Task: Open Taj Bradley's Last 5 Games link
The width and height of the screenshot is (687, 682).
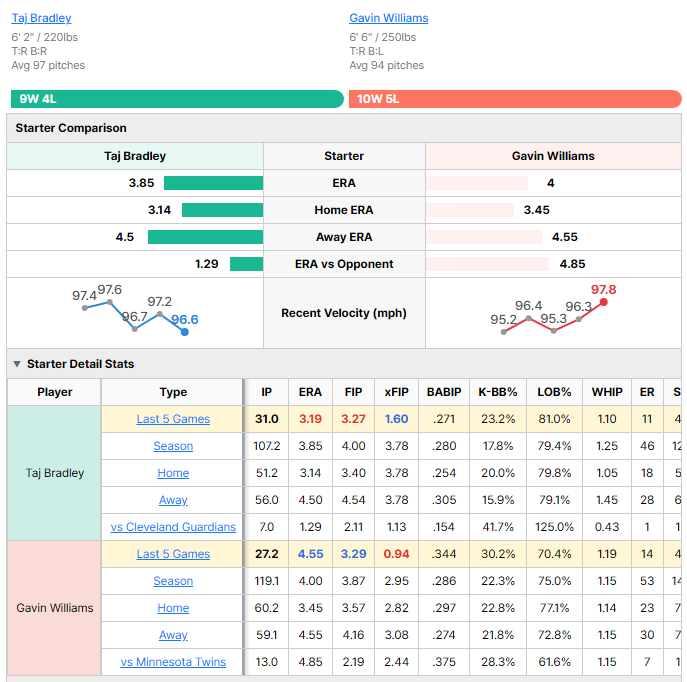Action: [x=173, y=419]
